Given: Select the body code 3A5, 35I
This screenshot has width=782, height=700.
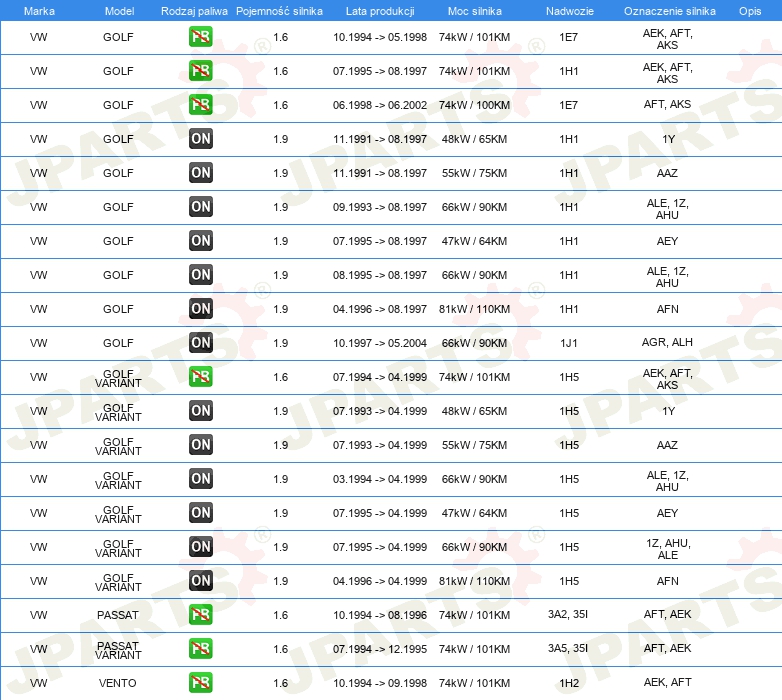Looking at the screenshot, I should coord(568,648).
